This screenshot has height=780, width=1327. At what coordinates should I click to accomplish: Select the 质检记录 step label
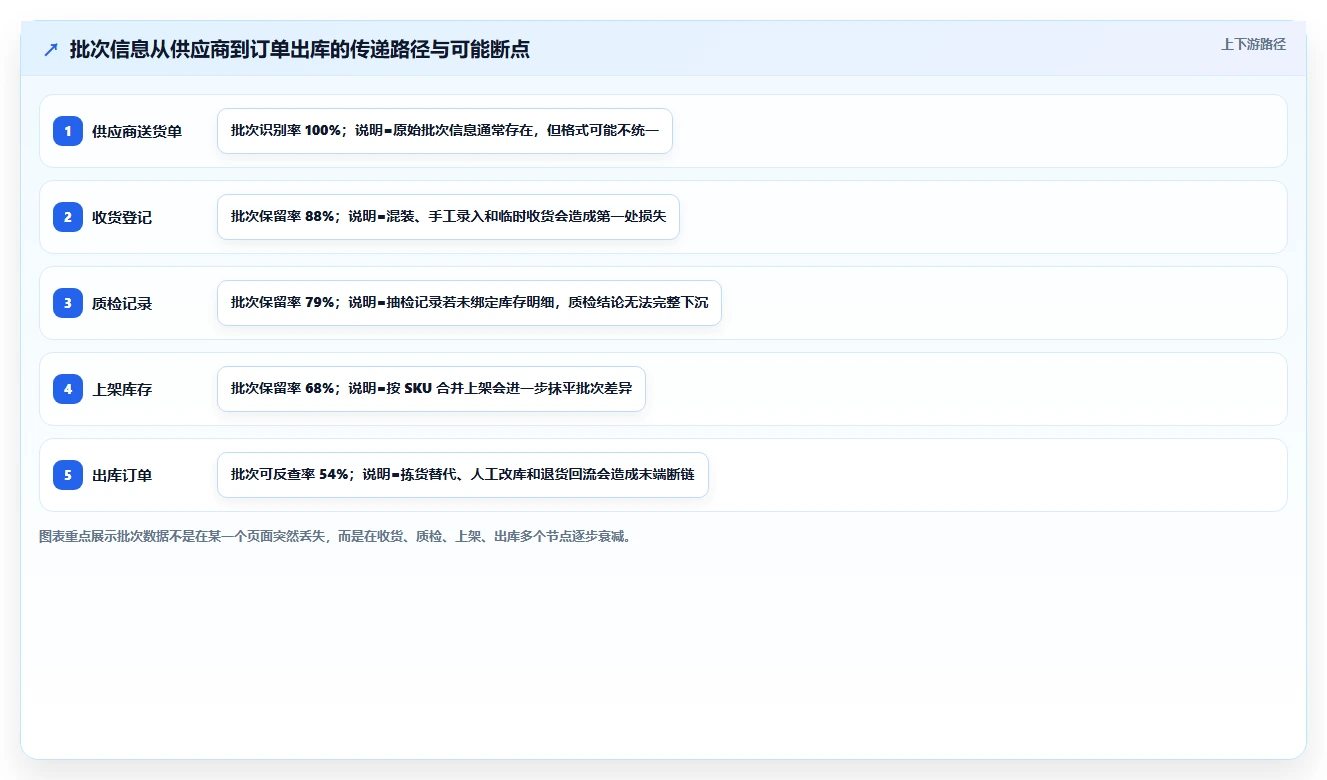[122, 303]
